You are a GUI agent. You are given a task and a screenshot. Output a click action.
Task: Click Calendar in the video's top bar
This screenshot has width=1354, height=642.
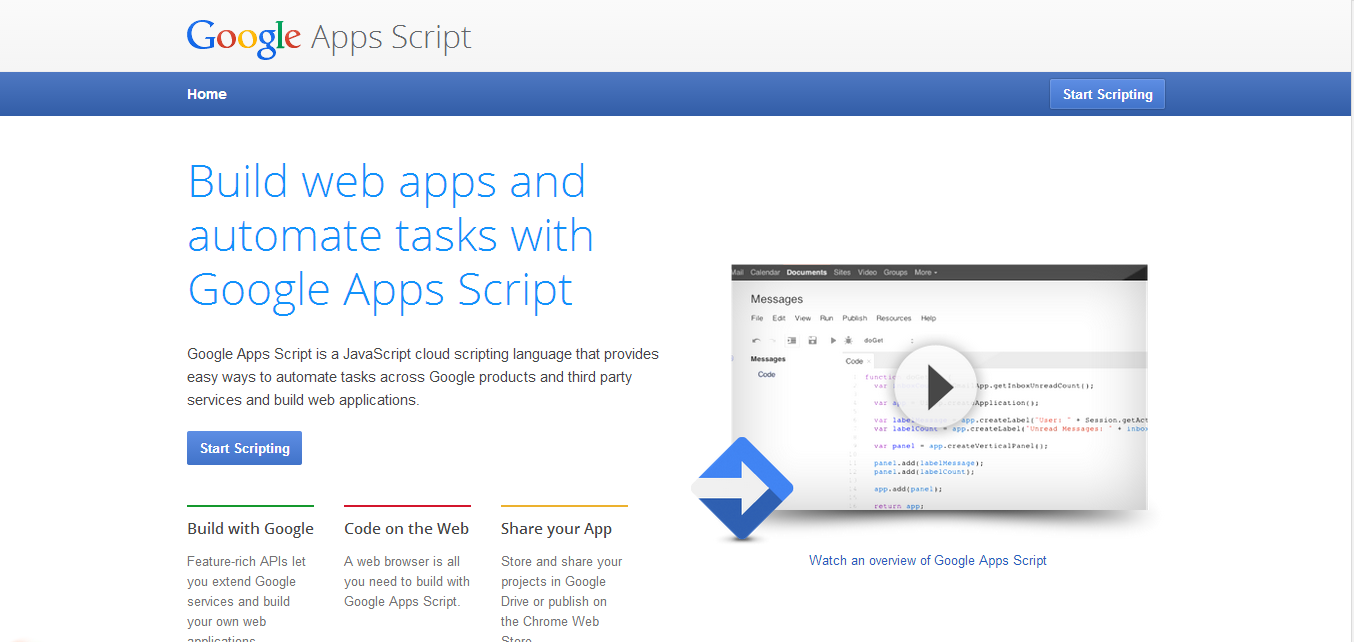point(765,272)
